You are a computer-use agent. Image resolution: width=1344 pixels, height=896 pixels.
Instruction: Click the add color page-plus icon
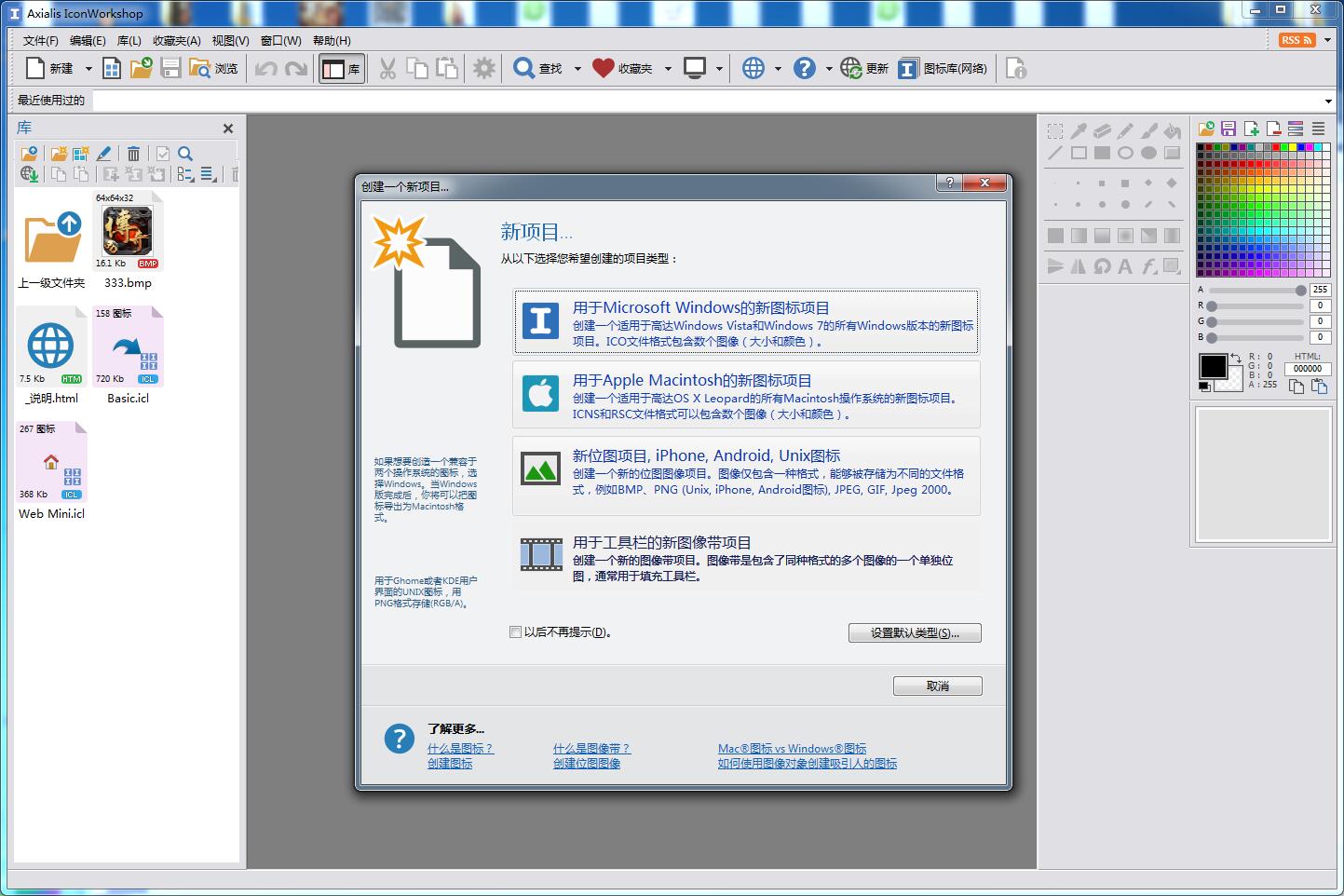(x=1251, y=129)
